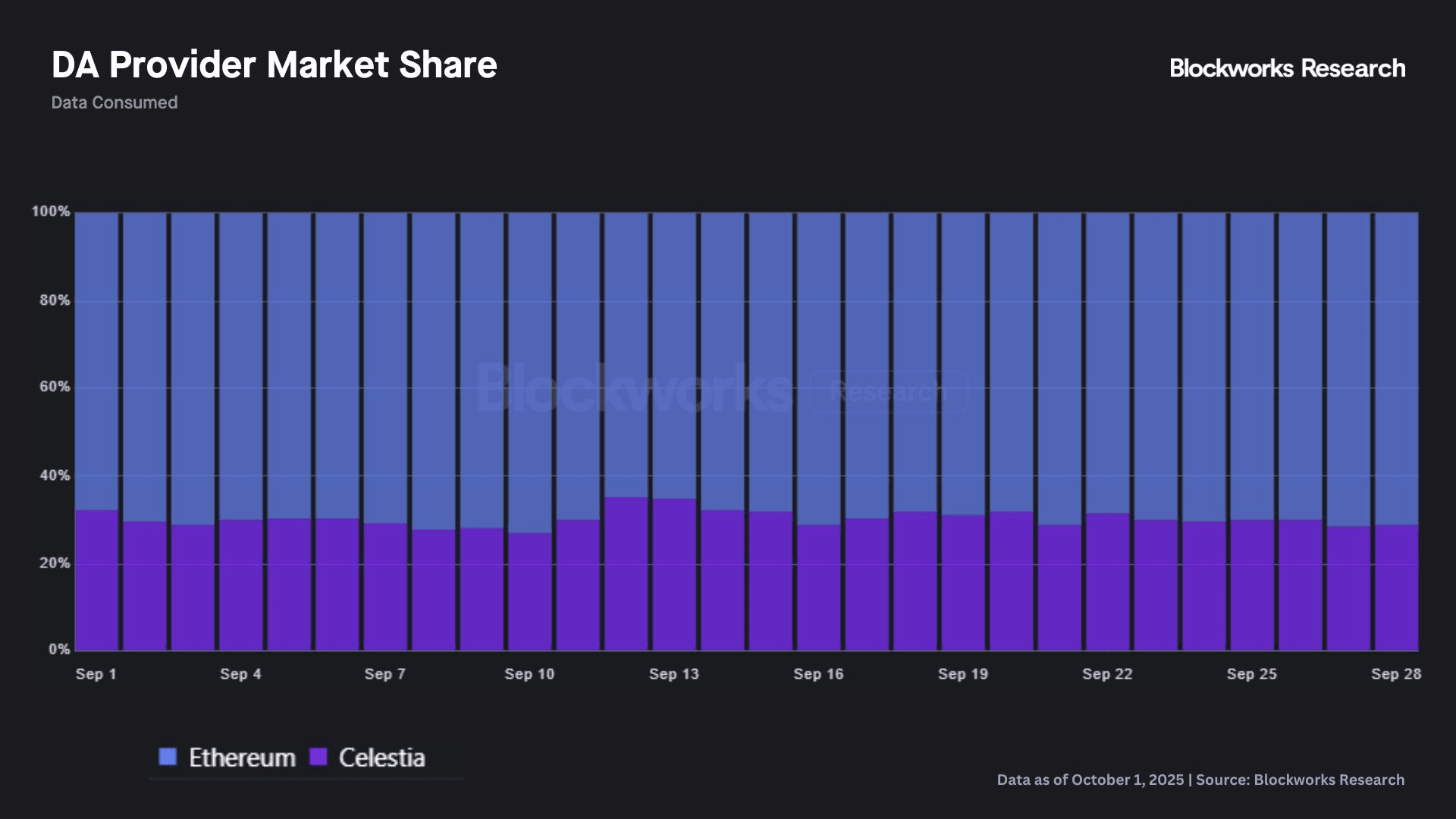Pick the Ethereum segment of the Sep 7 bar

385,368
